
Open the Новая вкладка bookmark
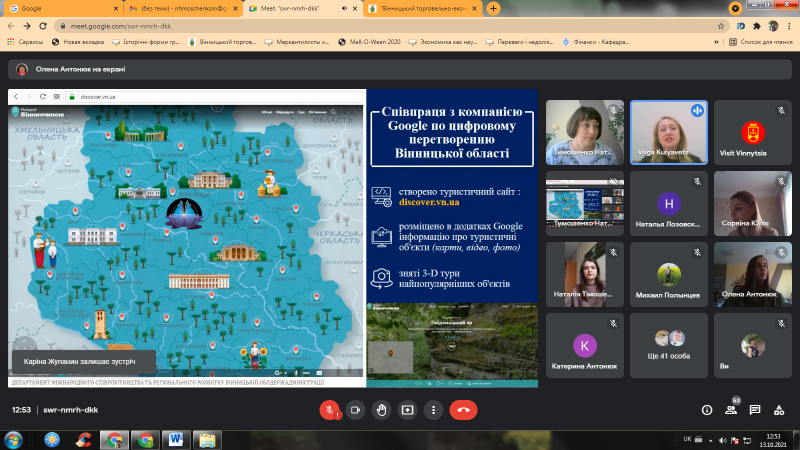pyautogui.click(x=78, y=42)
